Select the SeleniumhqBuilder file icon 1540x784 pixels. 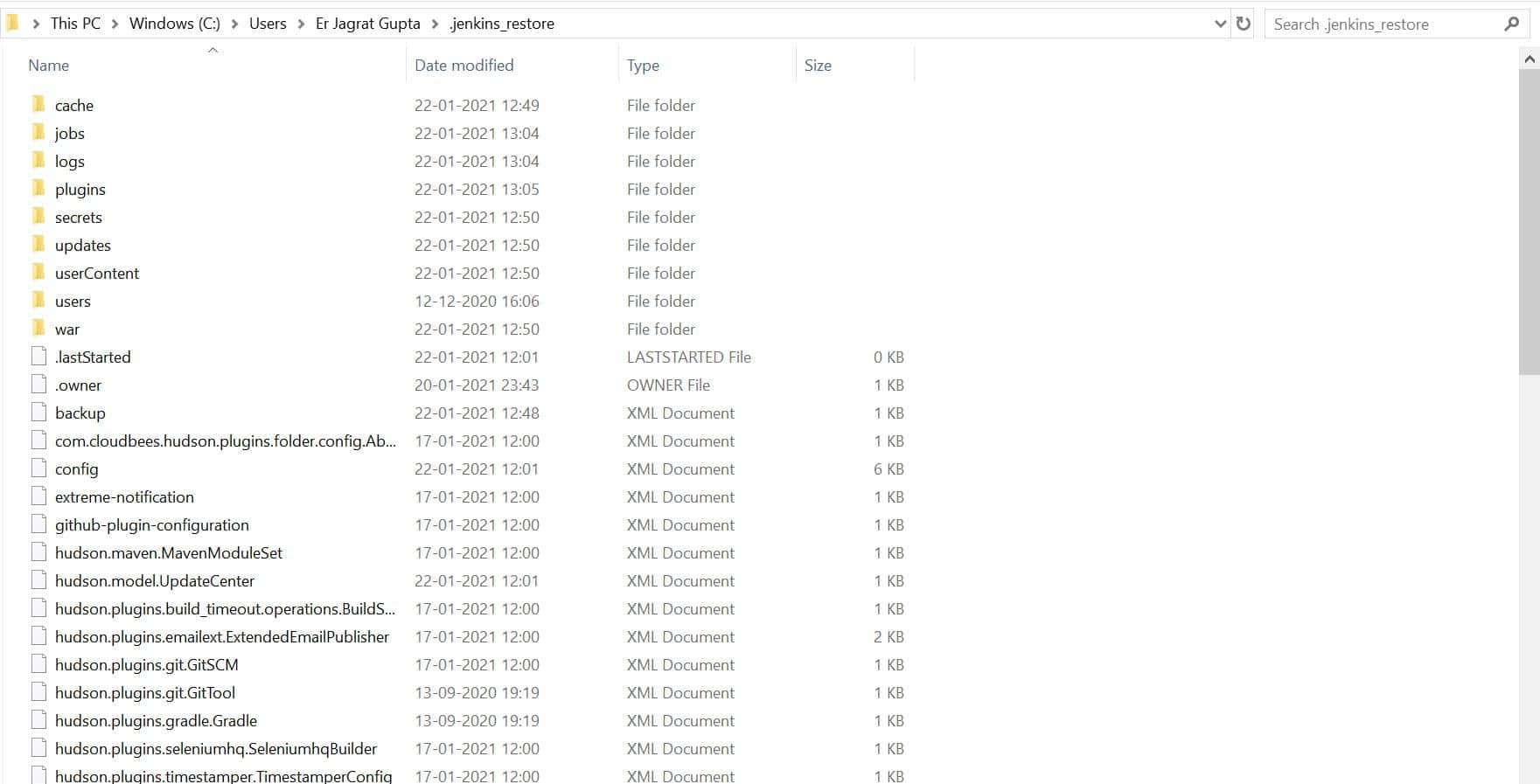point(38,748)
